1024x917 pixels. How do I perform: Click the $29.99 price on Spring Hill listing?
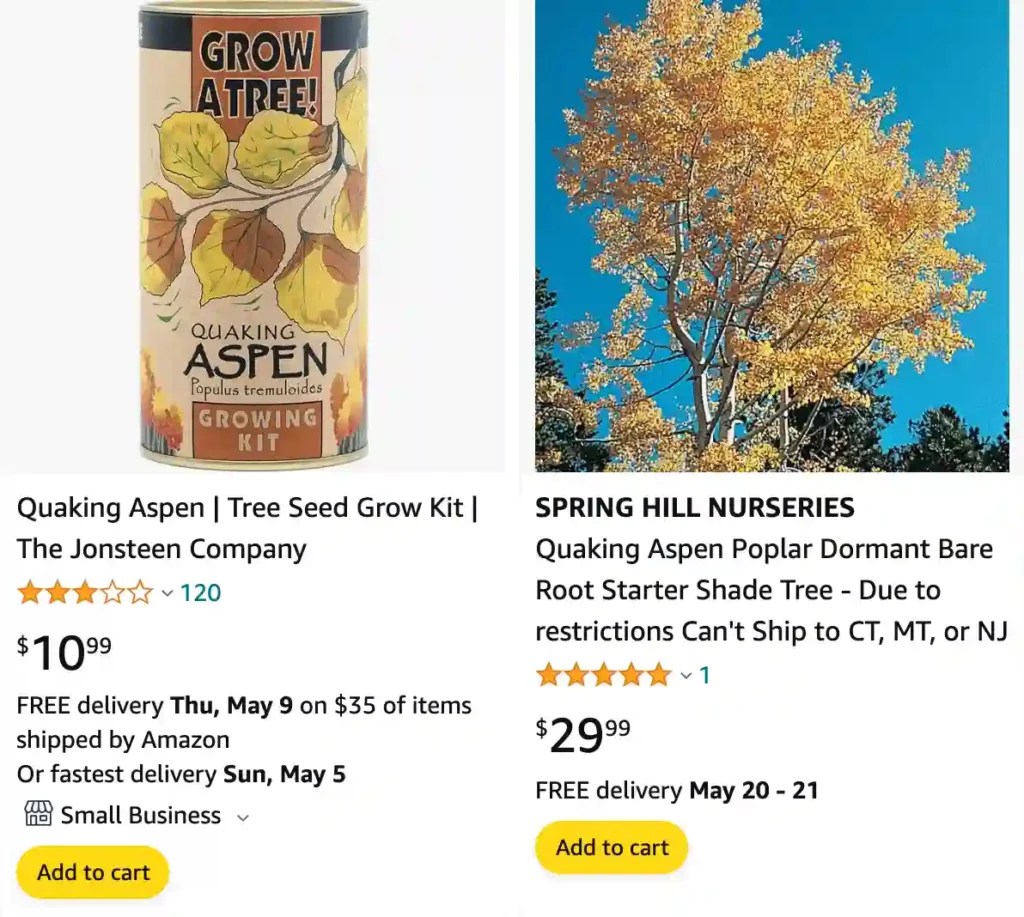(x=584, y=734)
